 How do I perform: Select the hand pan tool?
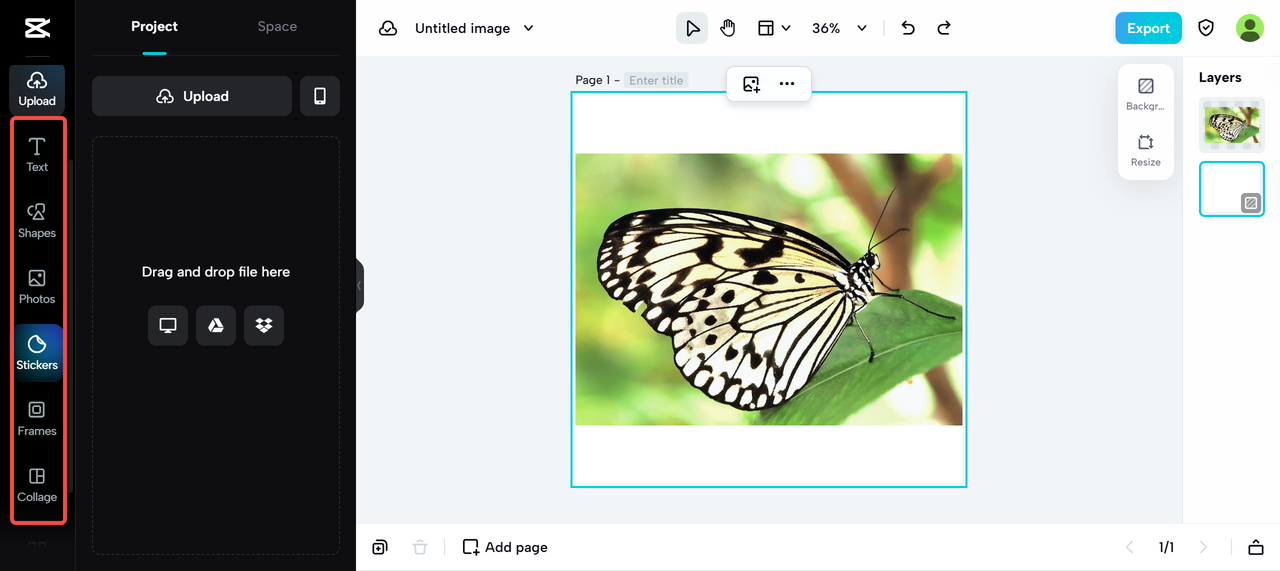click(x=728, y=28)
